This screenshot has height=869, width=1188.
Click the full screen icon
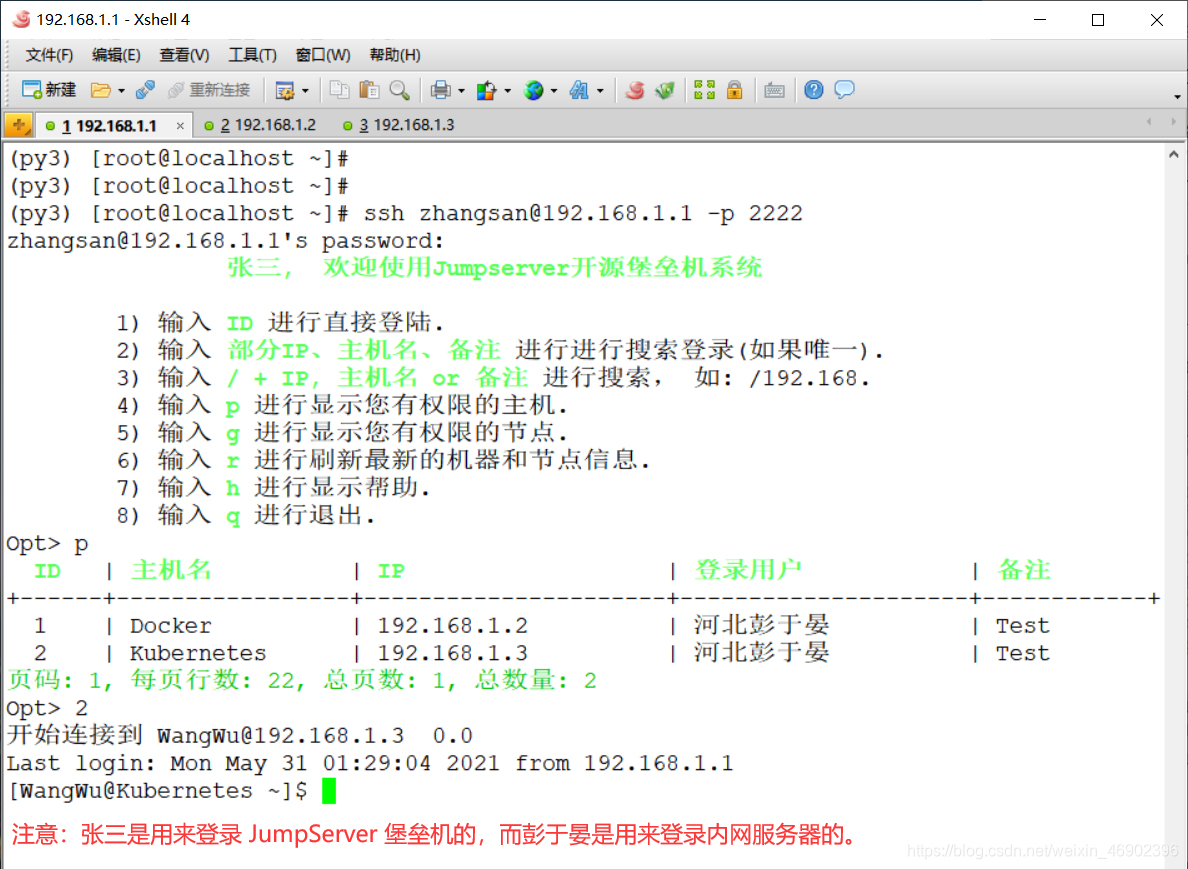[705, 90]
